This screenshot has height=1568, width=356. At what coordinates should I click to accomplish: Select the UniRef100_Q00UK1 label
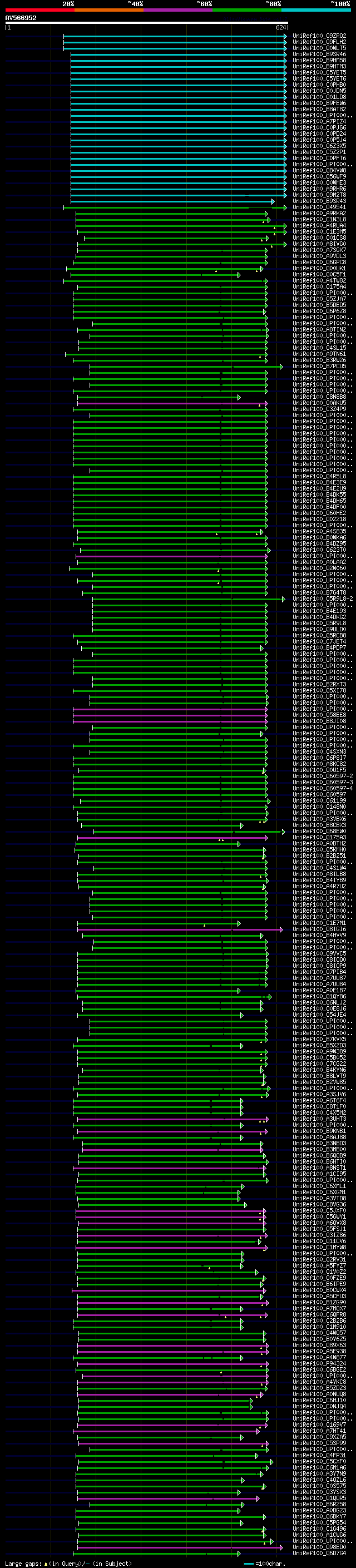tap(319, 268)
